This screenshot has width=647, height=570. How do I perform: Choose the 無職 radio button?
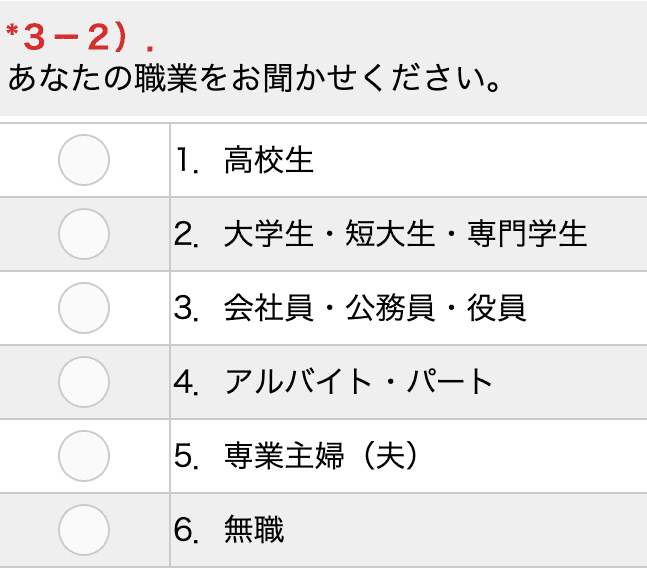pyautogui.click(x=84, y=530)
